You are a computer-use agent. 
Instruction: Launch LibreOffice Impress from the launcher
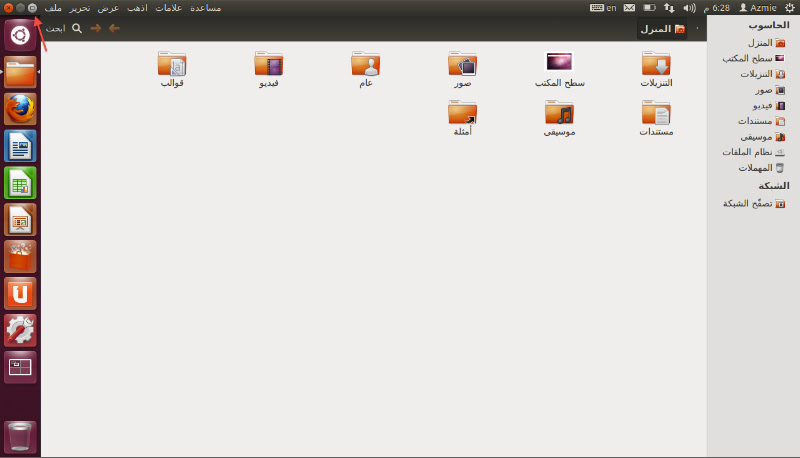coord(20,220)
